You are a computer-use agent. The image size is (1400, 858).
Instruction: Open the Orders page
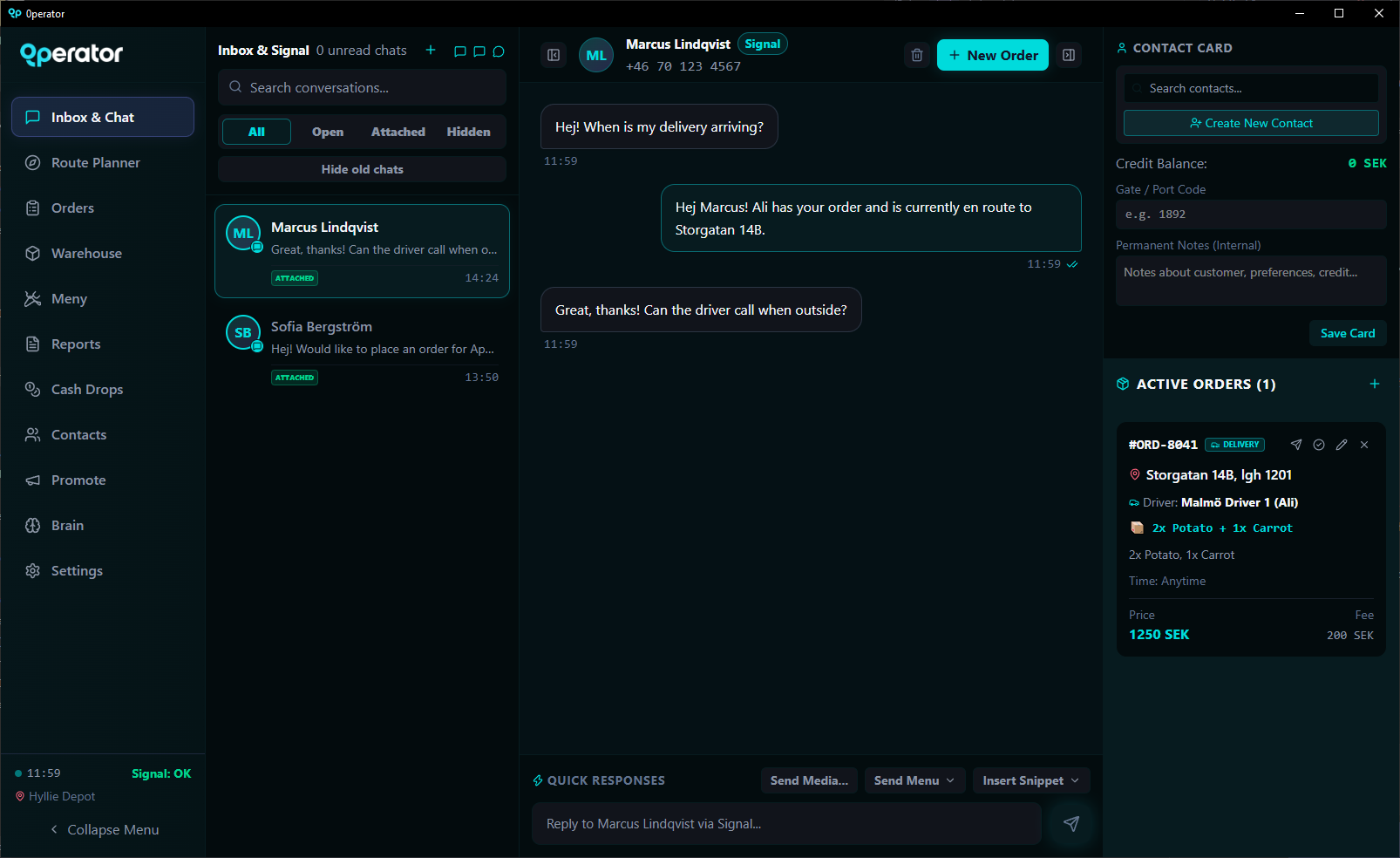103,208
